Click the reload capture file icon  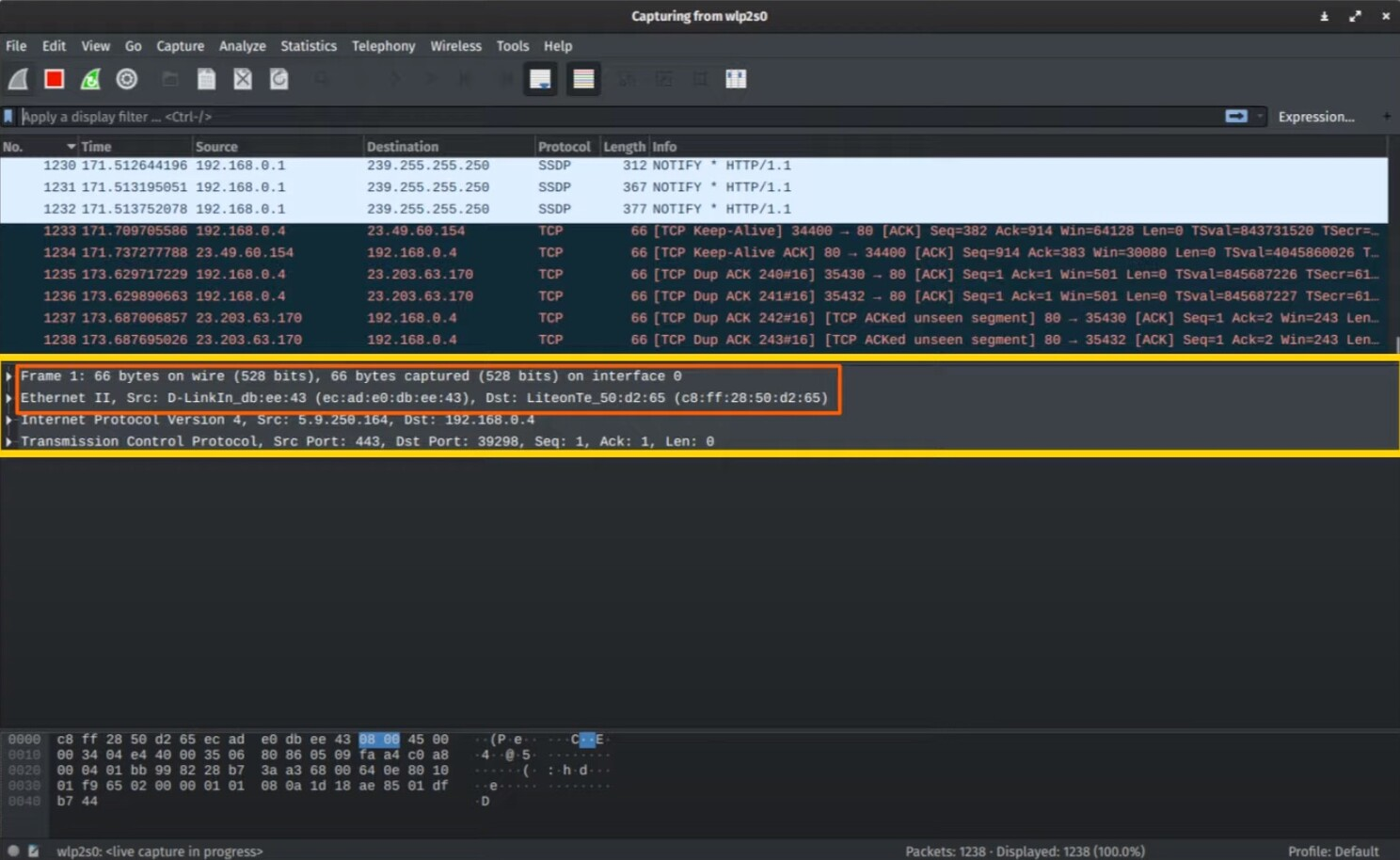(279, 79)
